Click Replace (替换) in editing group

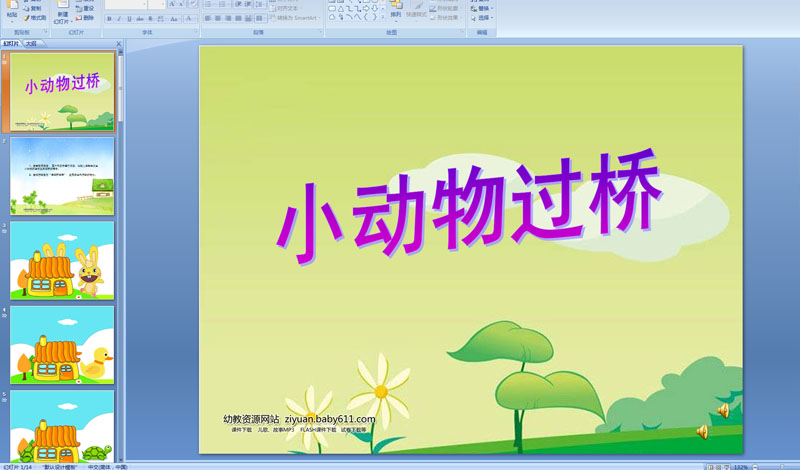(482, 8)
